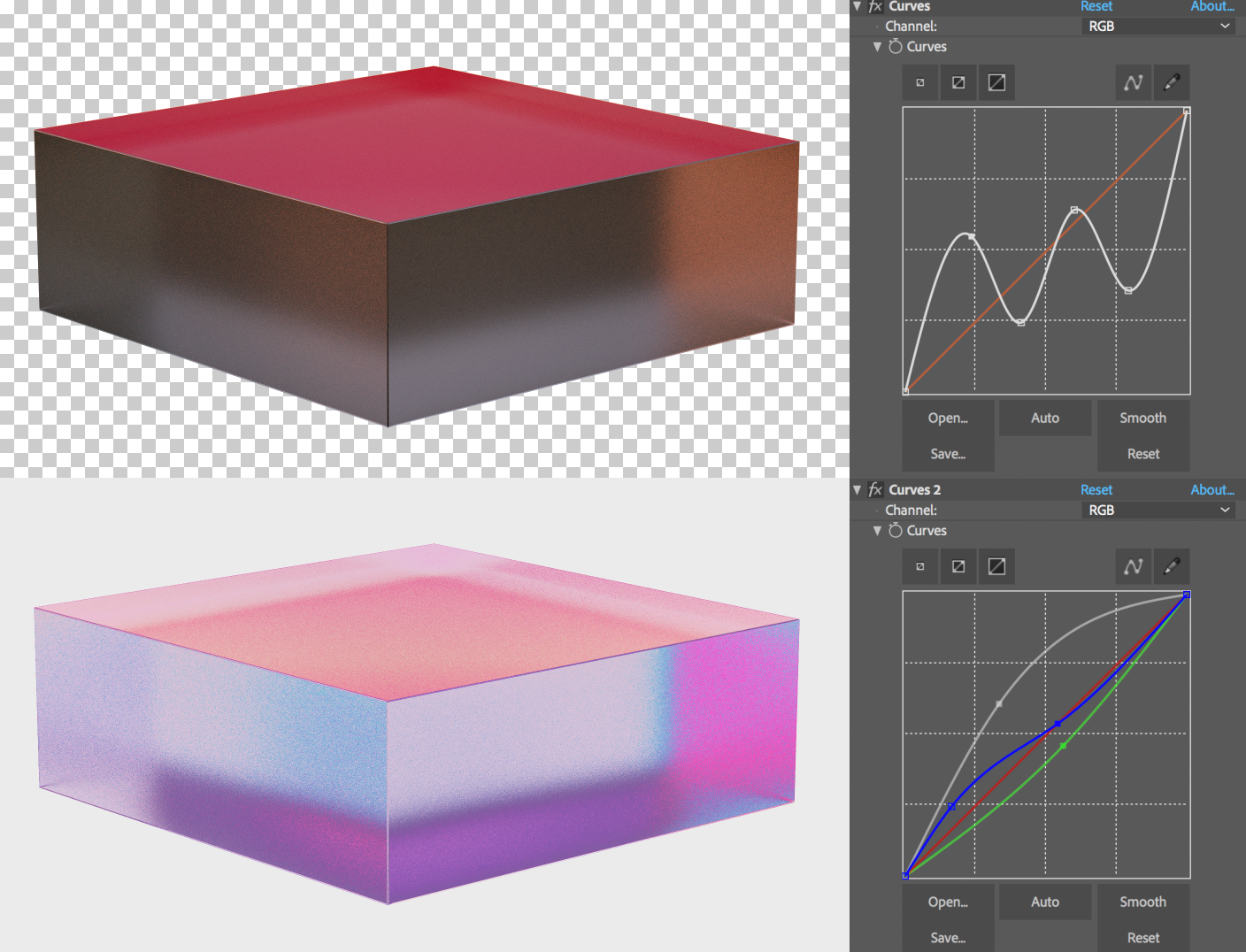This screenshot has width=1246, height=952.
Task: Select the pencil draw tool in Curves 2
Action: click(1171, 566)
